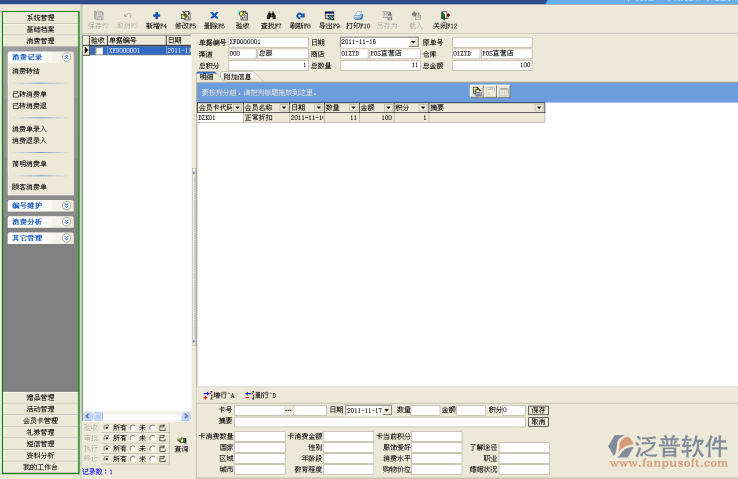Screen dimensions: 738x479
Task: Switch to the 附加信息 tab
Action: (x=238, y=76)
